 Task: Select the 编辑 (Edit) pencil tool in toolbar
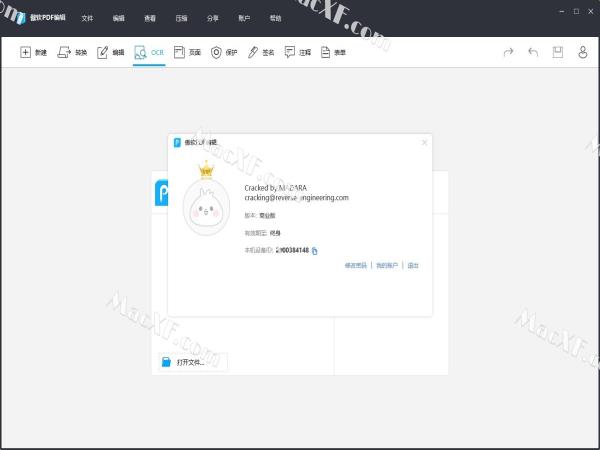(x=111, y=52)
